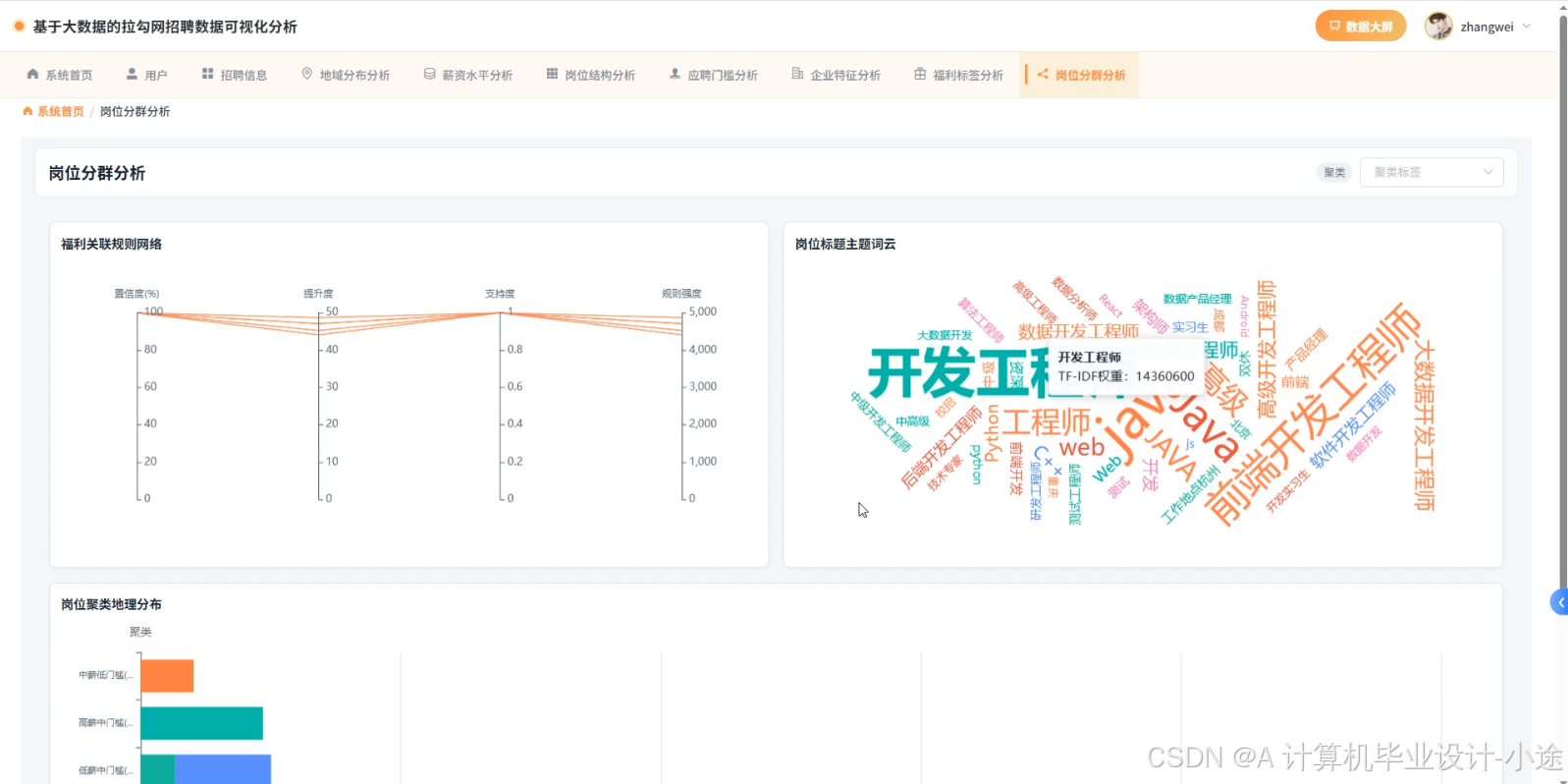Click the building icon of 企业特征分析

[x=797, y=74]
